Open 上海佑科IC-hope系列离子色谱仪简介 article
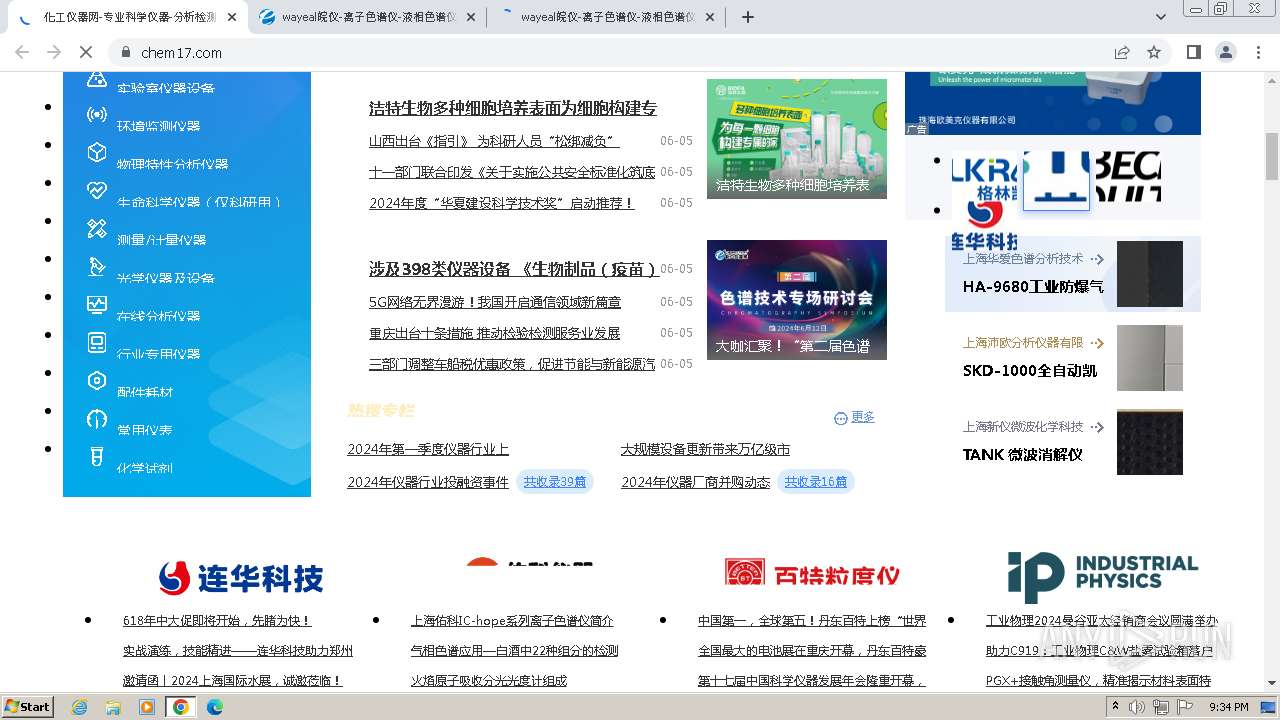 [512, 621]
